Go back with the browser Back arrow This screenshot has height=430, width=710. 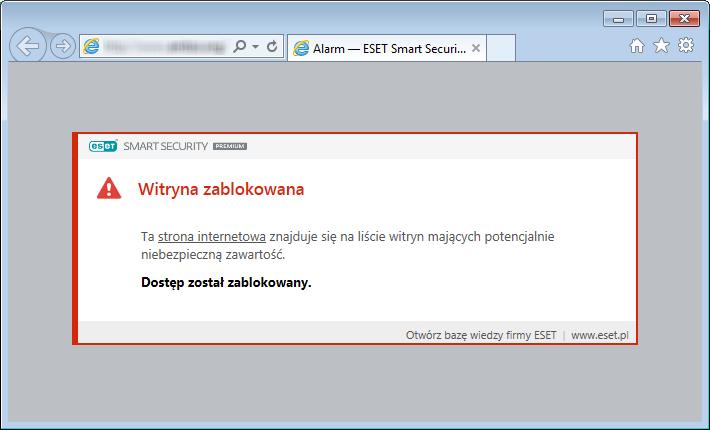[x=28, y=45]
